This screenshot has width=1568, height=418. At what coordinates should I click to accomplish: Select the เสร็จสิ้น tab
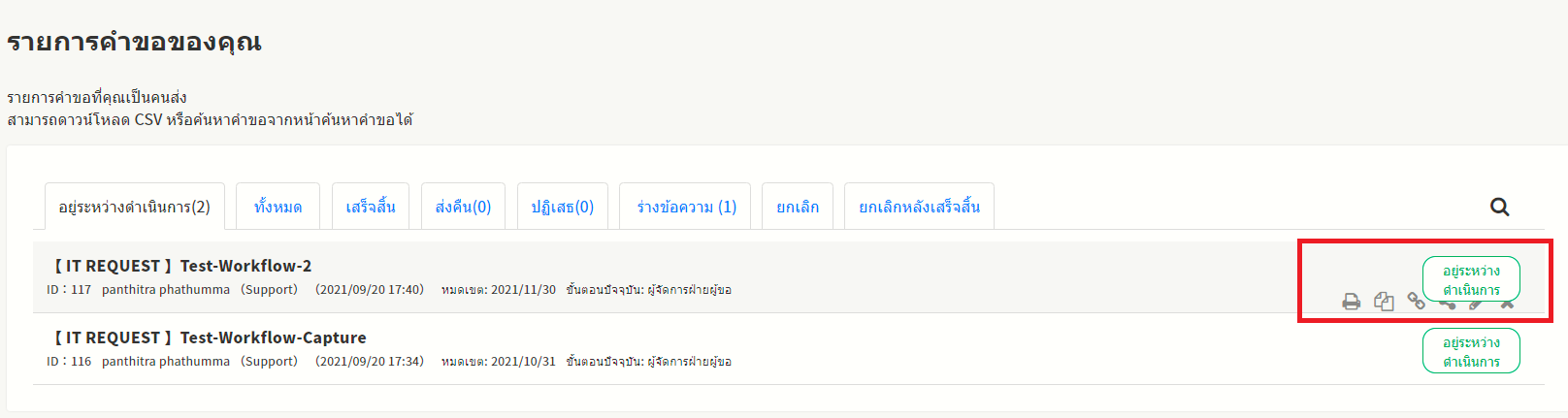pos(371,207)
